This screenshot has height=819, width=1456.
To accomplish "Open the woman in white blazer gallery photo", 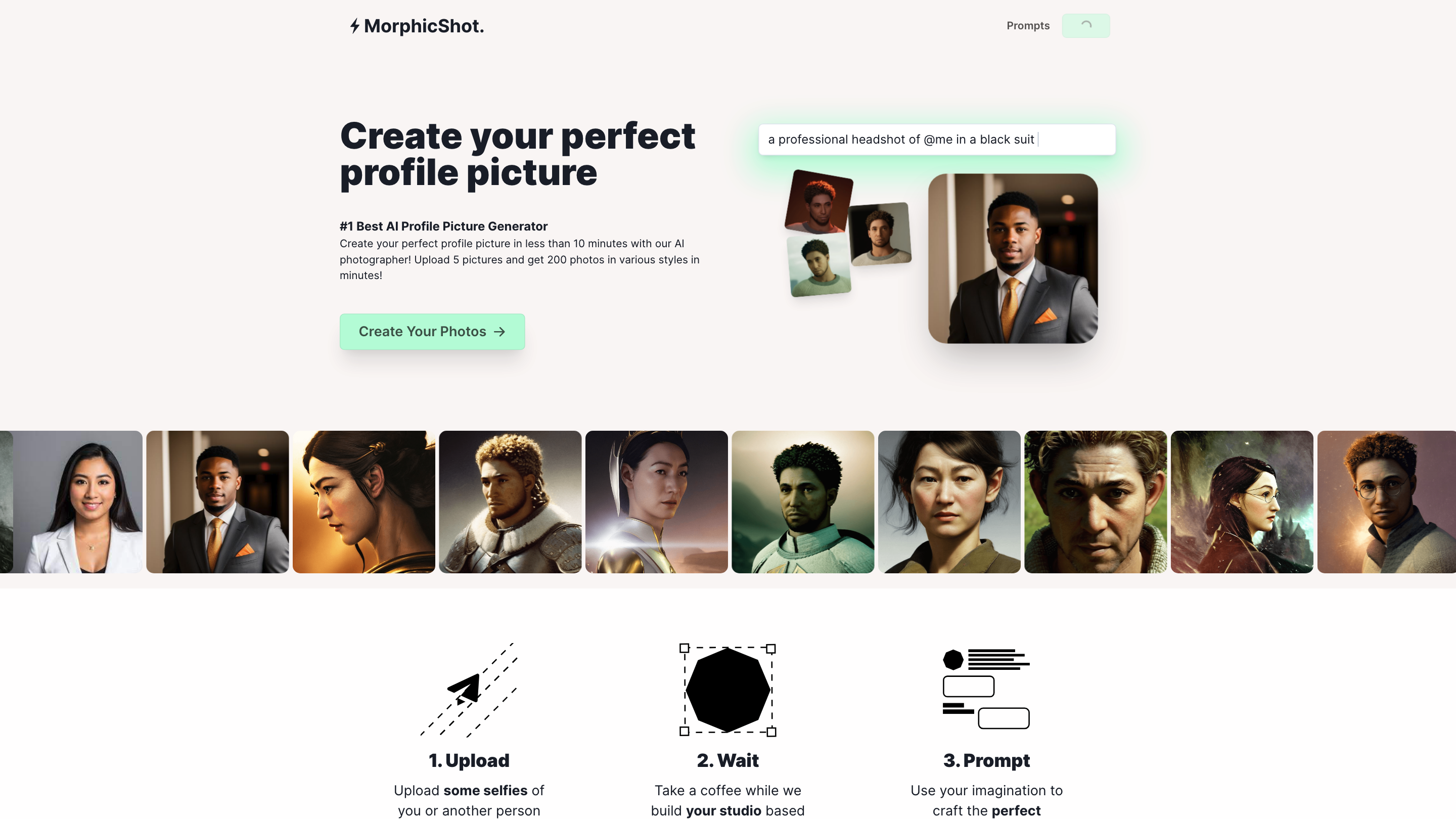I will [x=78, y=502].
